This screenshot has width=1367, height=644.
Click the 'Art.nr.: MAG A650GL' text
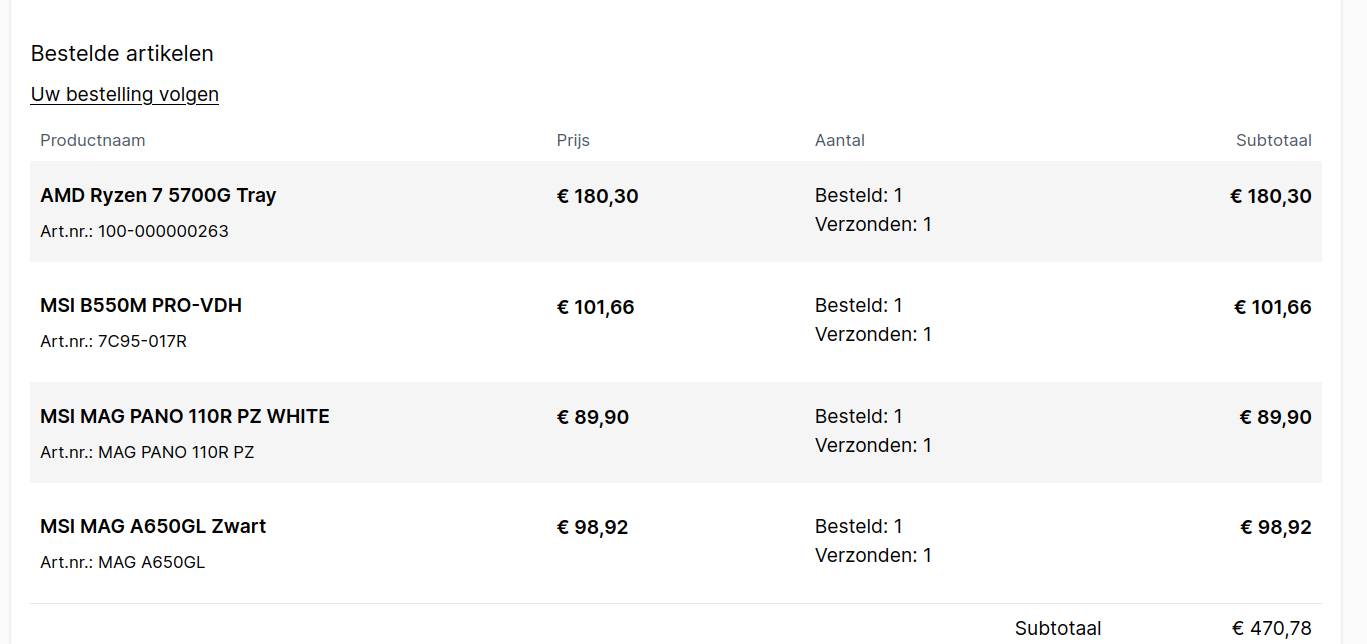coord(122,562)
